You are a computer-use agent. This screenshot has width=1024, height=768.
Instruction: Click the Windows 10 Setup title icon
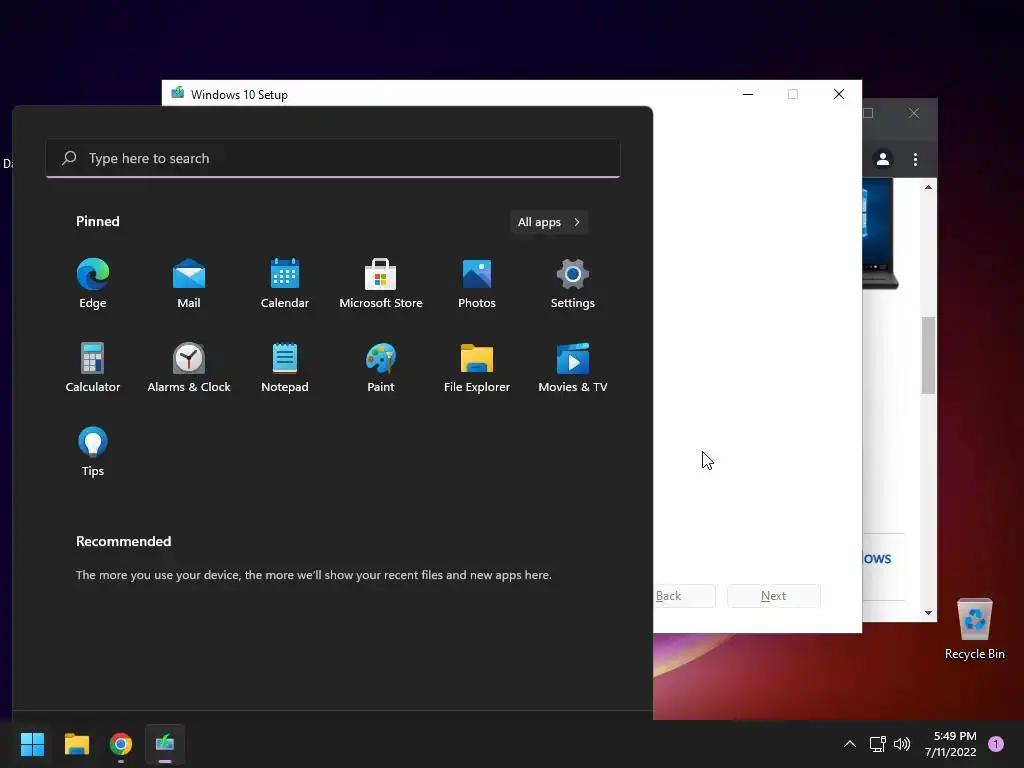point(178,93)
